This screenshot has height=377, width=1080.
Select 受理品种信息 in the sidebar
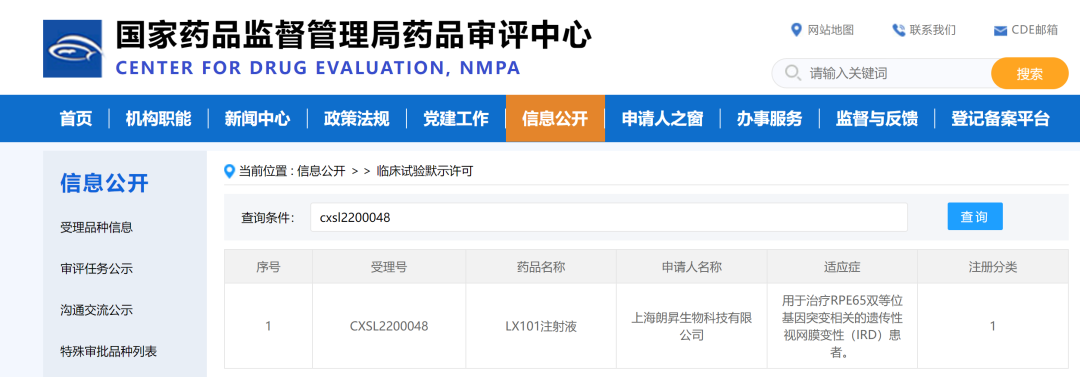pyautogui.click(x=96, y=227)
